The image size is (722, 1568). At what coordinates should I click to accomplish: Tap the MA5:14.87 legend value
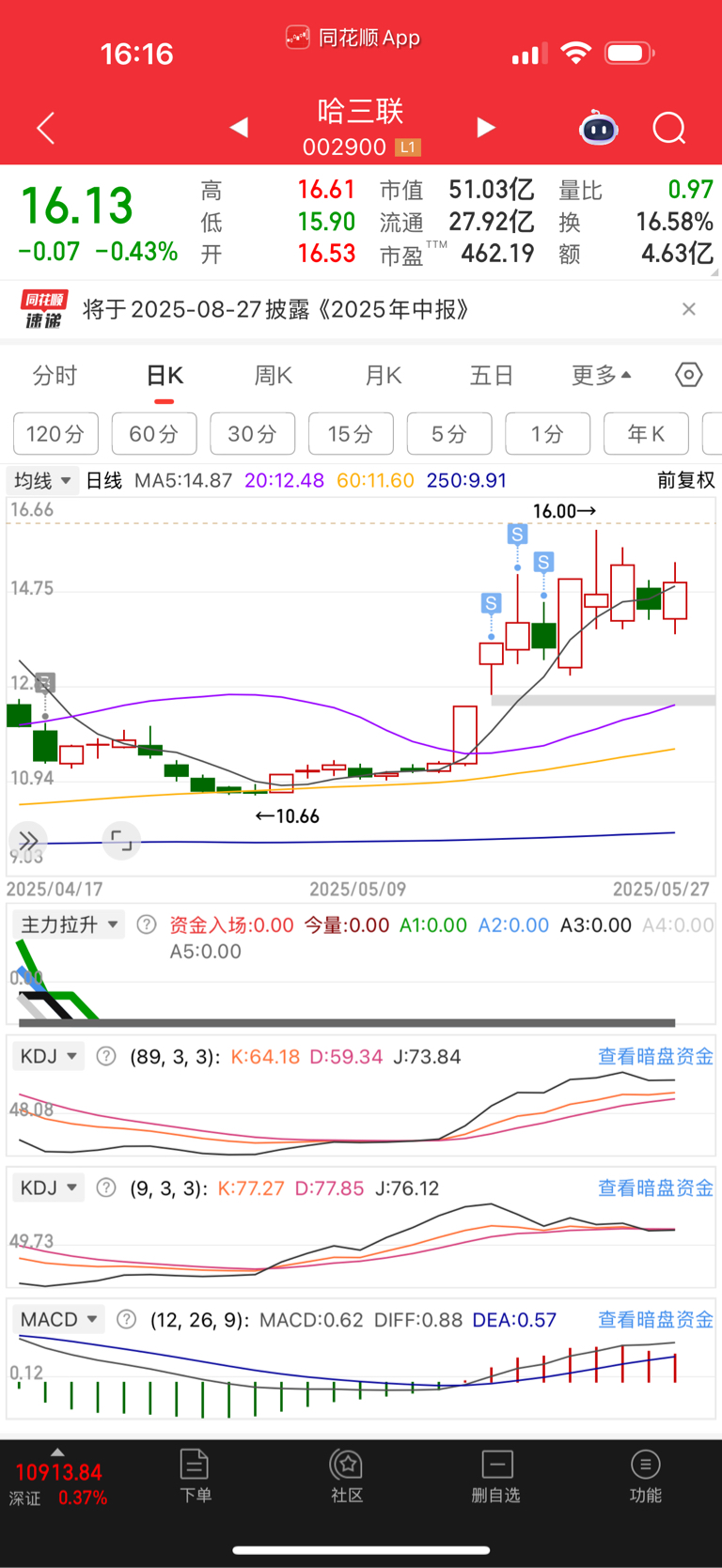point(183,480)
